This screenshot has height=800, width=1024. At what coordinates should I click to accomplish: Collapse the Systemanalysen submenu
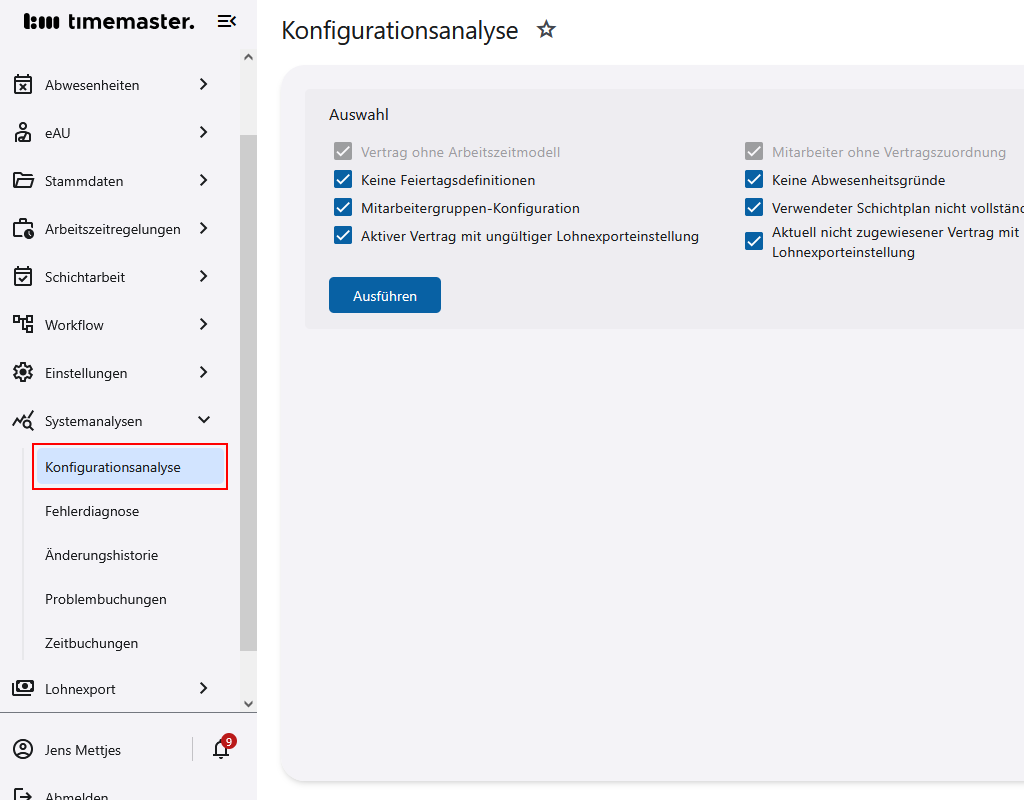tap(203, 420)
